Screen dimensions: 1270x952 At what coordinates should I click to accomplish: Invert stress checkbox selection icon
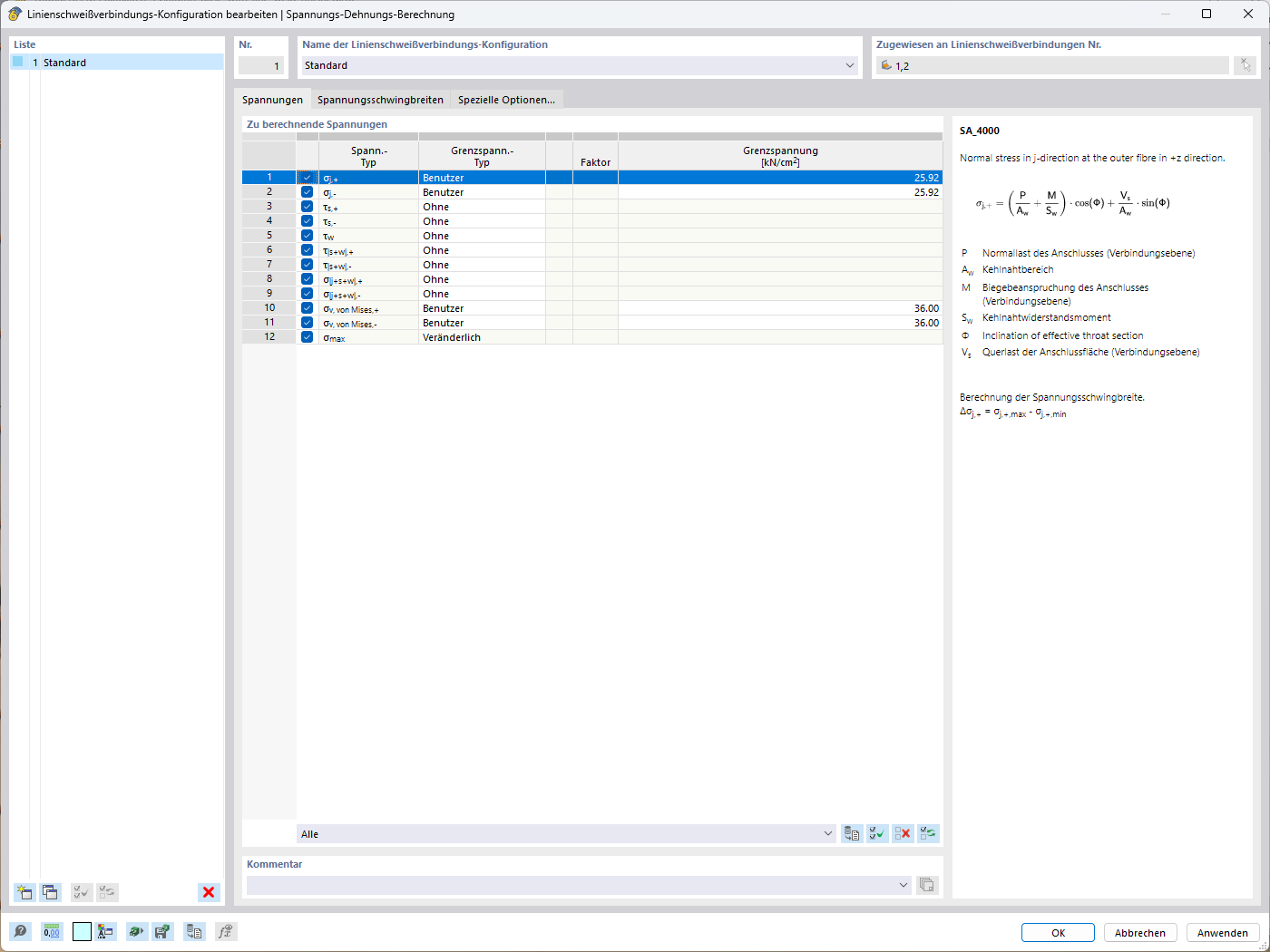coord(928,833)
